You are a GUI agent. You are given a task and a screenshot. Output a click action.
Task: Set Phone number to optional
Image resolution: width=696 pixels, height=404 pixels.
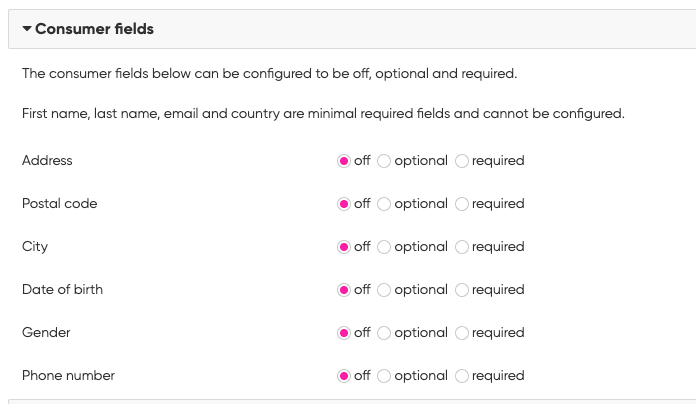pyautogui.click(x=384, y=376)
